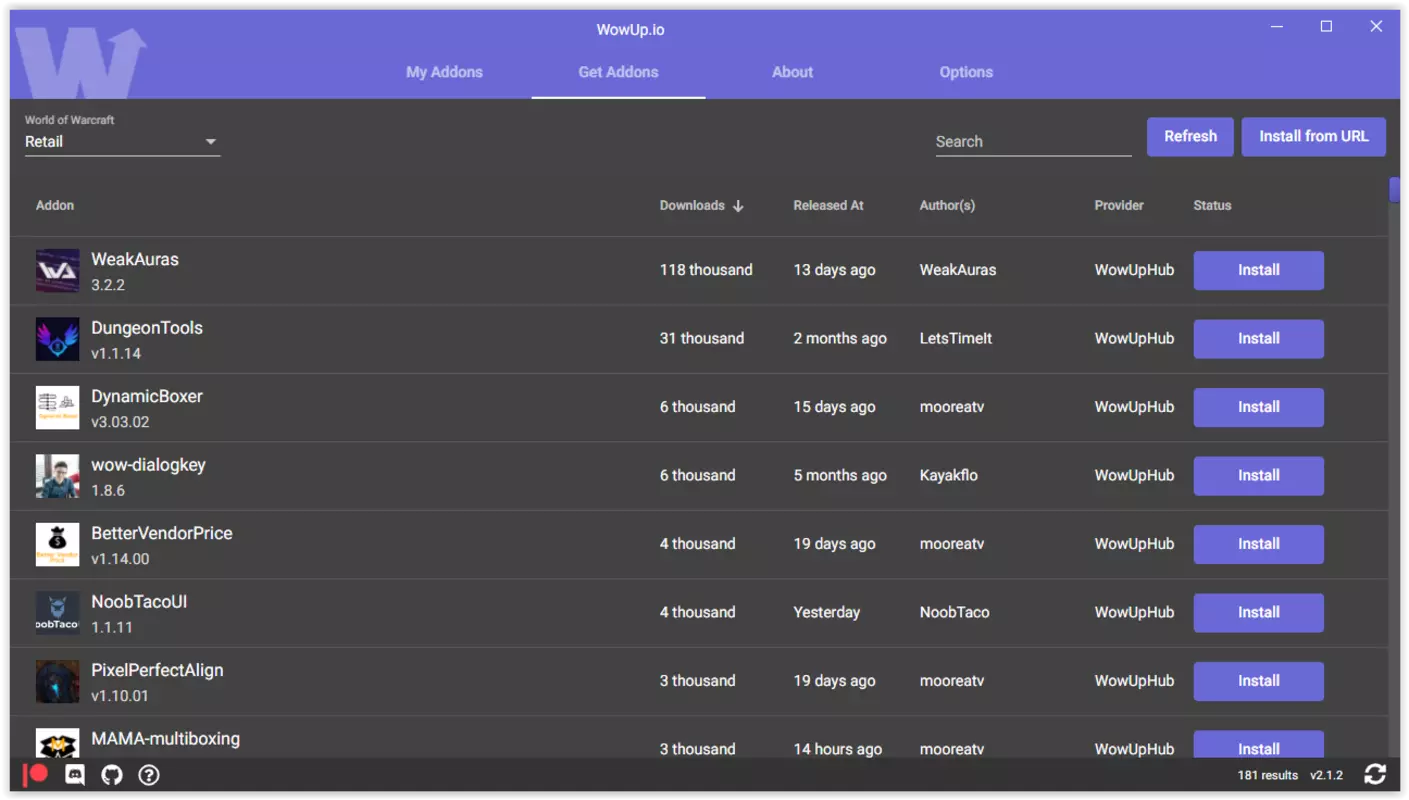Click the '181 results' status text
The image size is (1409, 800).
[x=1267, y=775]
